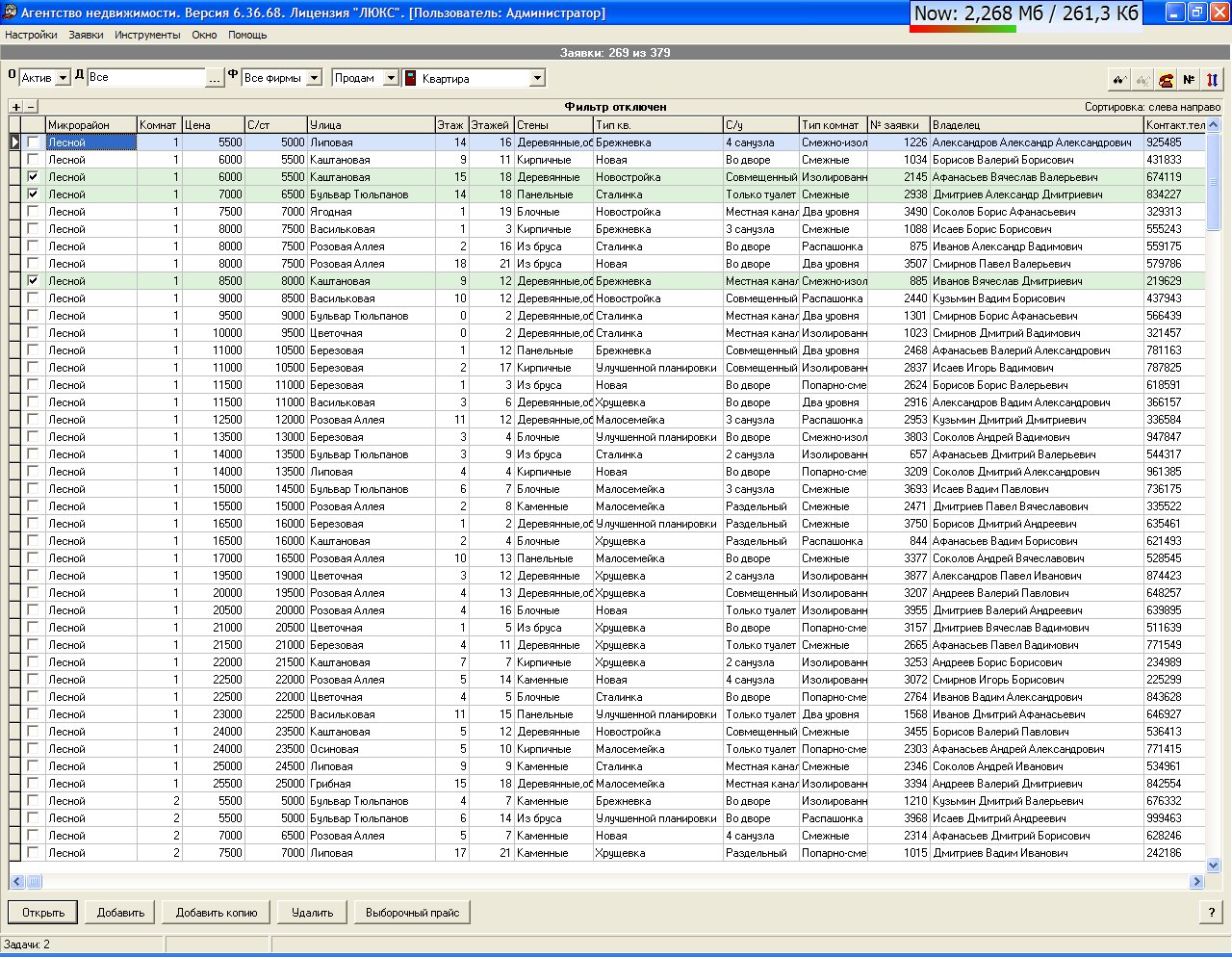1232x957 pixels.
Task: Click the Задачи: 2 status bar entry
Action: (x=27, y=944)
